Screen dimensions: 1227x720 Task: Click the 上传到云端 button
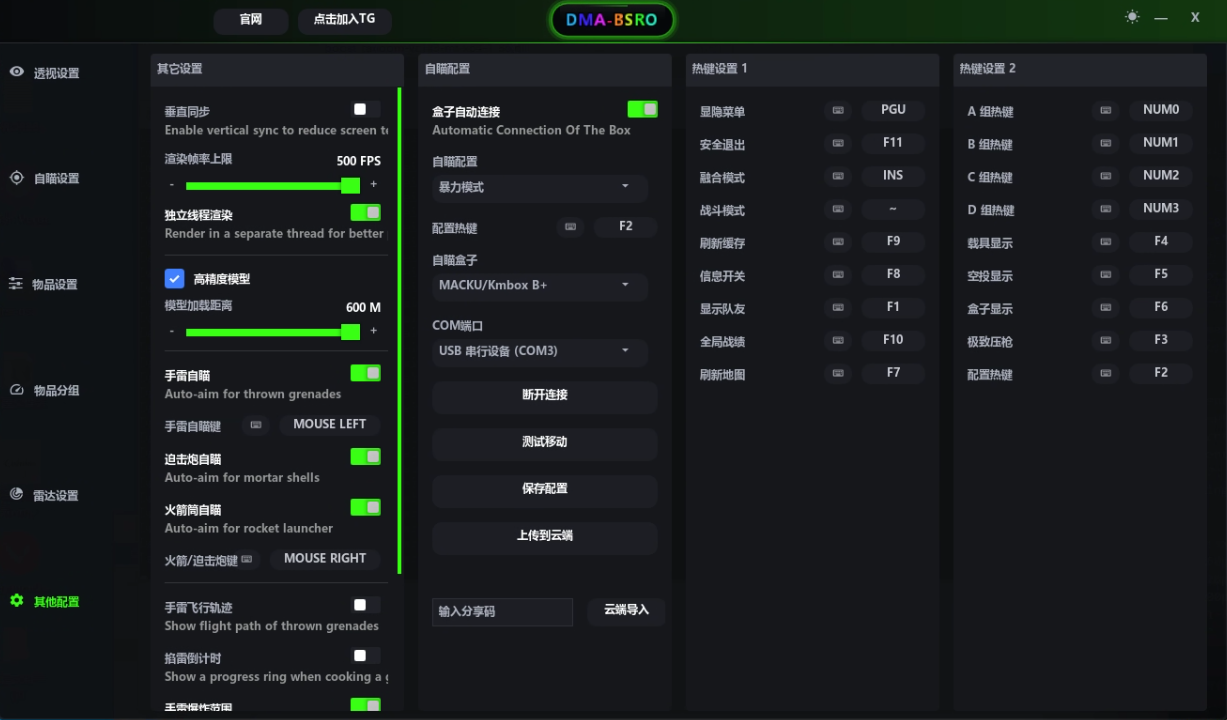pos(545,537)
